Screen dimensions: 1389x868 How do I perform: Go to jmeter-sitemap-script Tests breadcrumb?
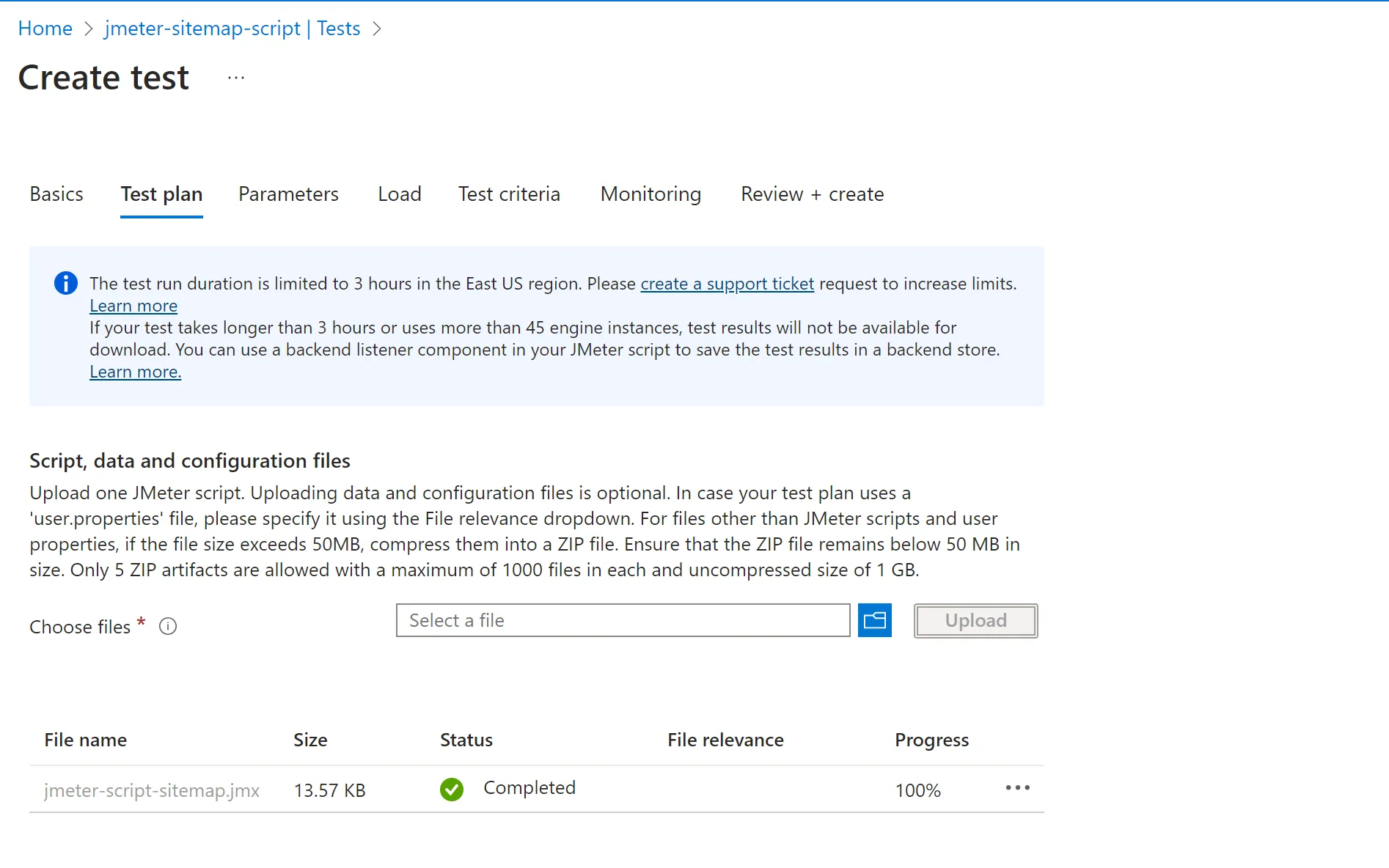coord(232,29)
